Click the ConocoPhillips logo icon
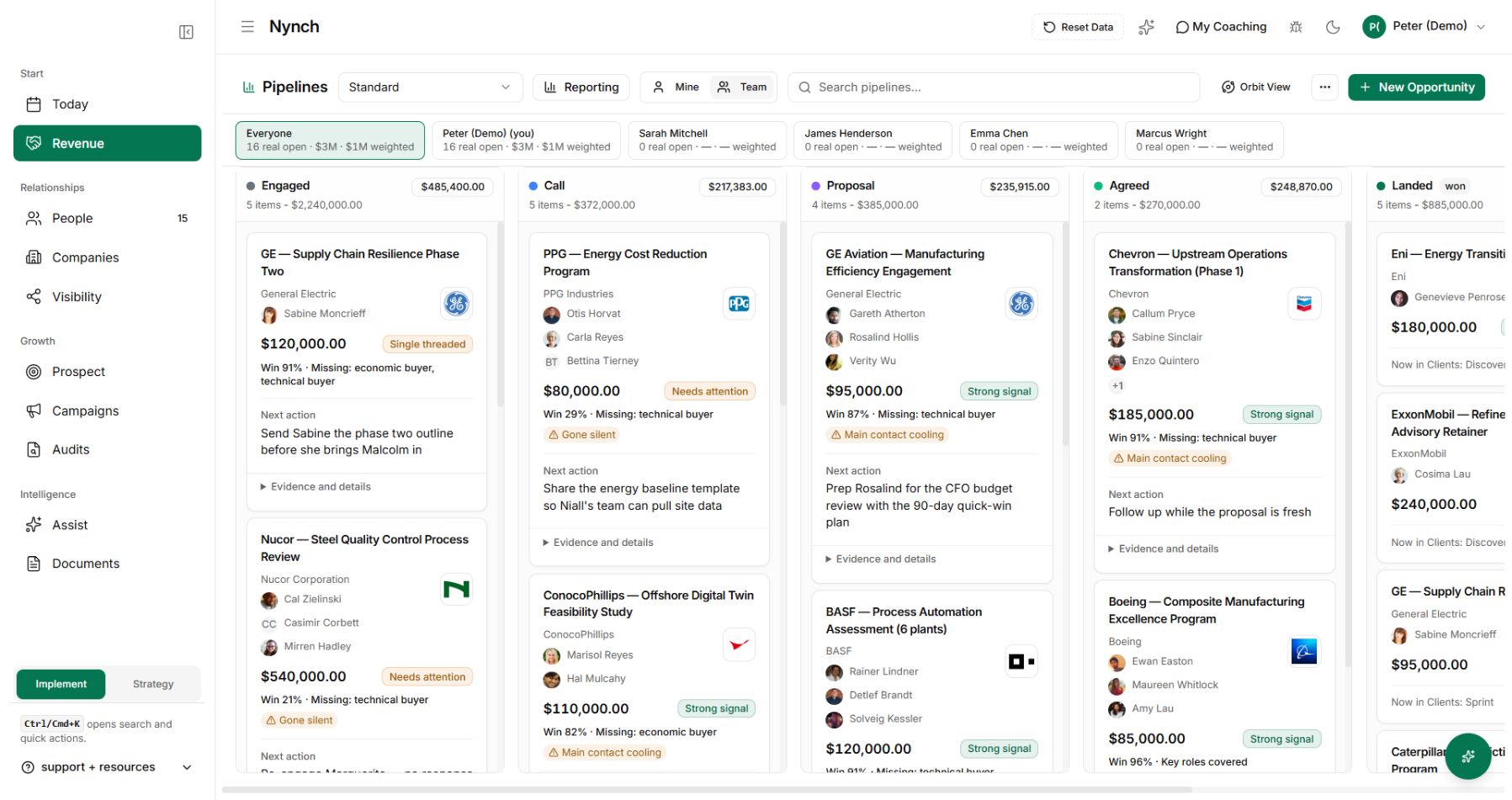 tap(739, 644)
